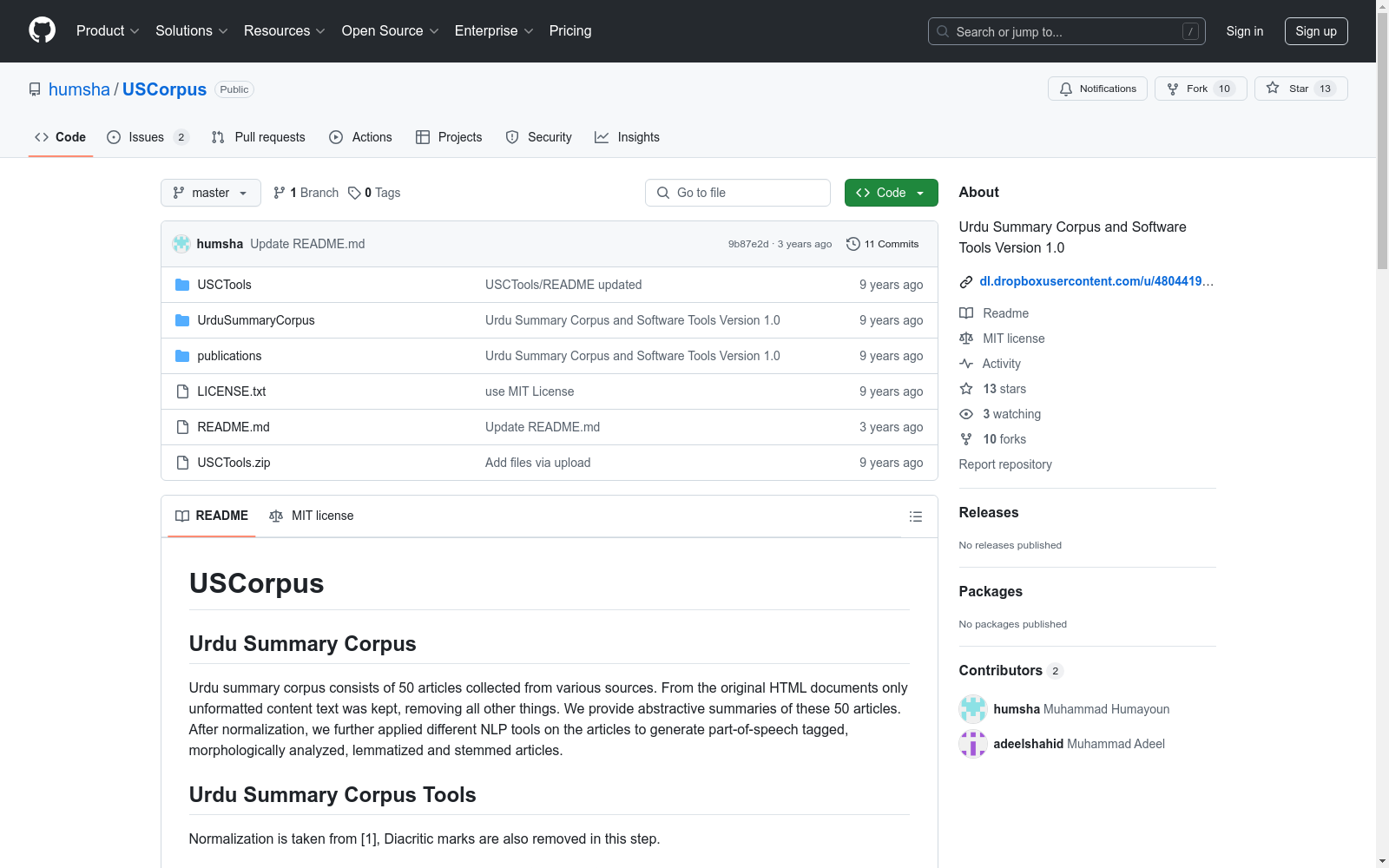The width and height of the screenshot is (1389, 868).
Task: Open humsha's contributor avatar in sidebar
Action: (973, 709)
